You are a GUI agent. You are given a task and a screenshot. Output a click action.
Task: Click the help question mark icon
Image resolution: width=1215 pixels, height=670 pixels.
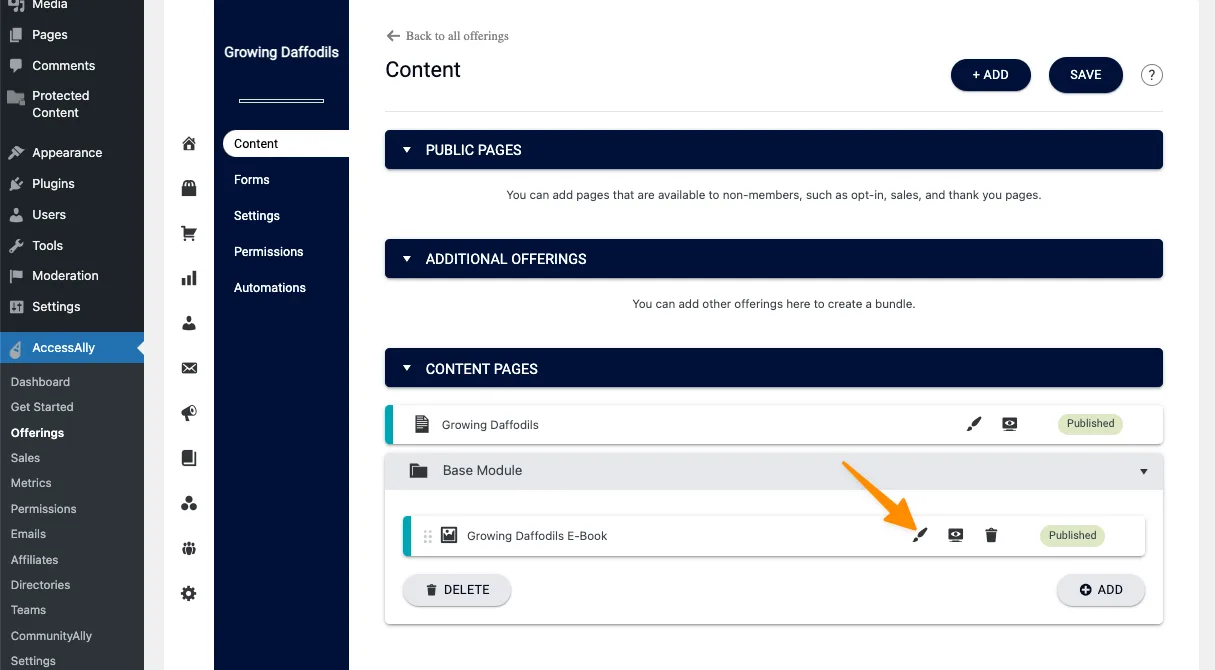(1152, 75)
